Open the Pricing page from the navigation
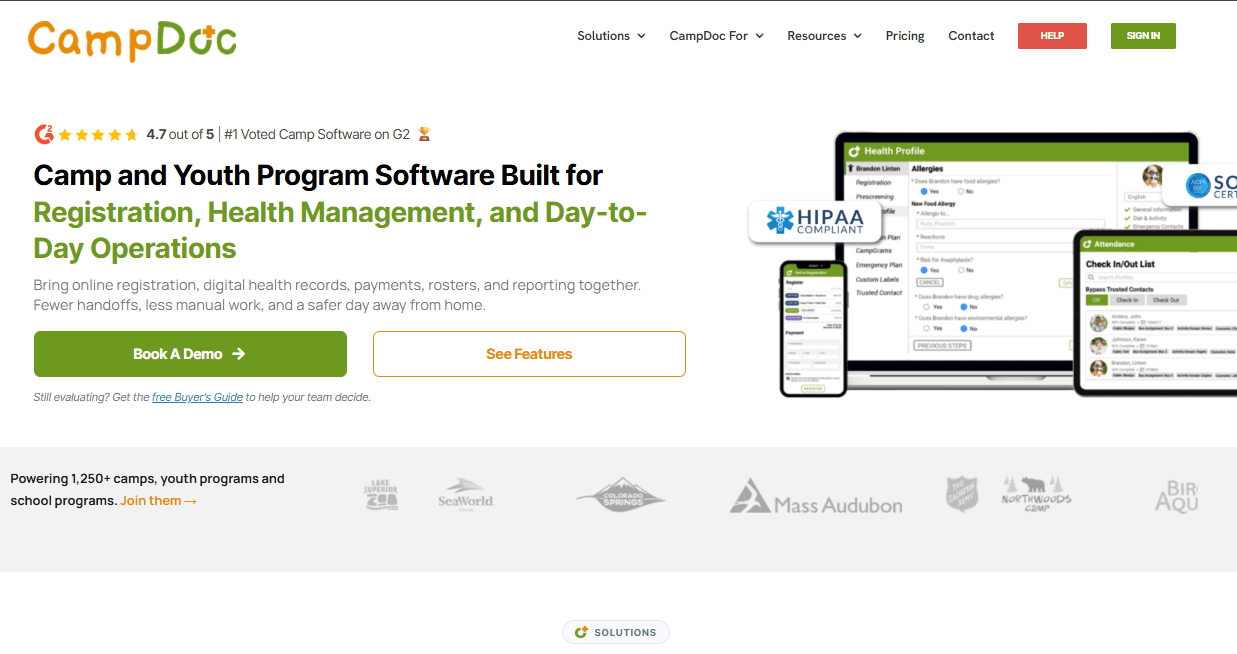The height and width of the screenshot is (654, 1237). 905,36
